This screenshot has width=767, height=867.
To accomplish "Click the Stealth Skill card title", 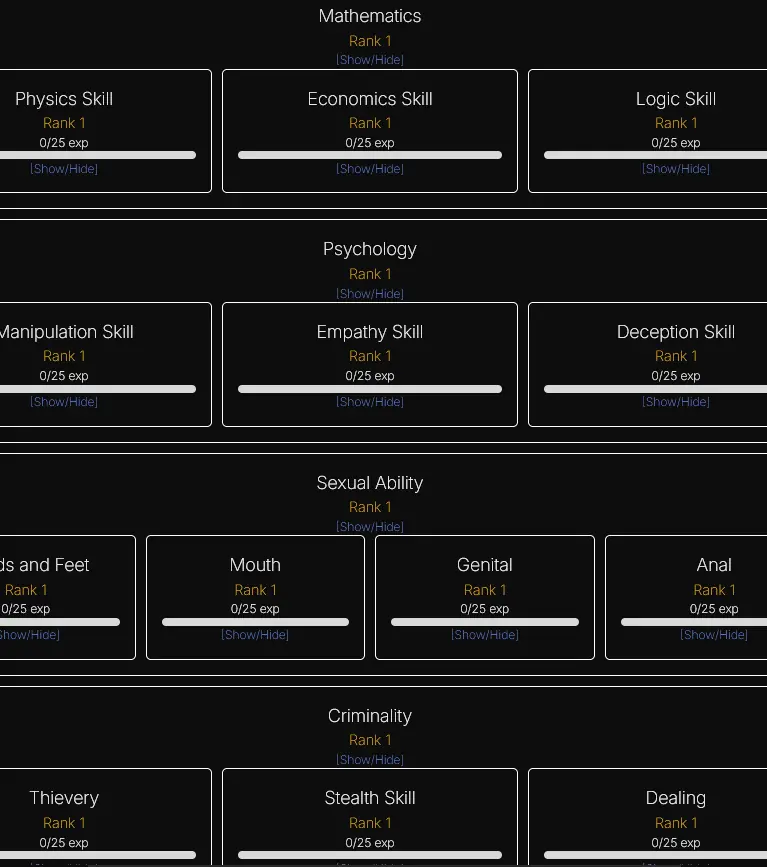I will [369, 798].
